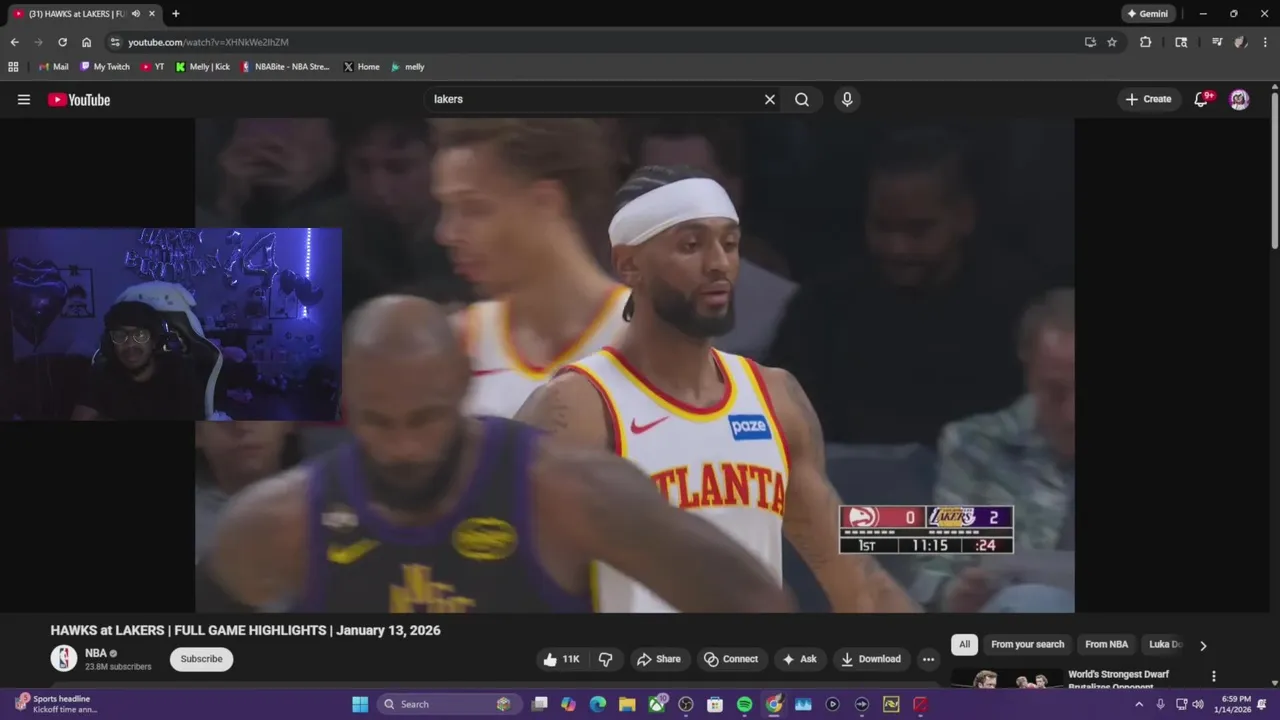The width and height of the screenshot is (1280, 720).
Task: Open File Explorer from the taskbar
Action: click(x=627, y=704)
